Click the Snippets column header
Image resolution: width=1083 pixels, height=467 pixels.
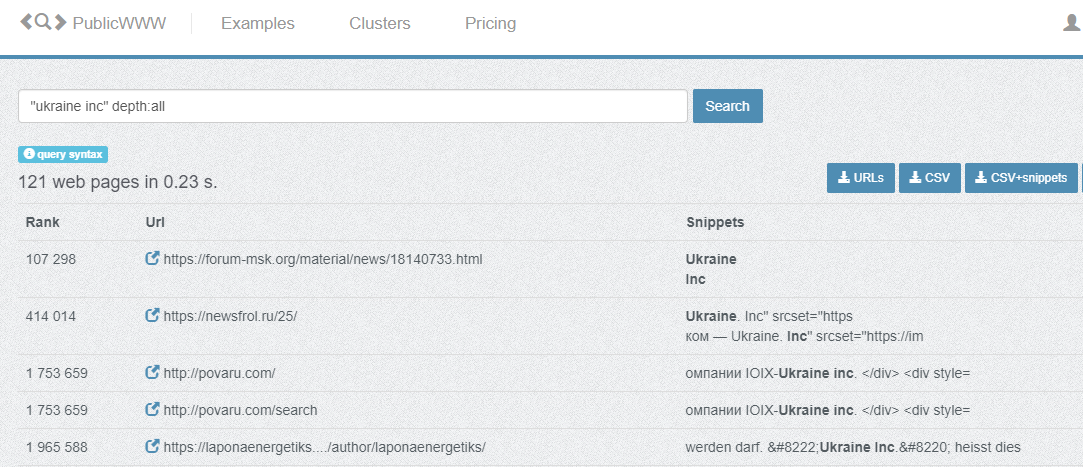(715, 222)
